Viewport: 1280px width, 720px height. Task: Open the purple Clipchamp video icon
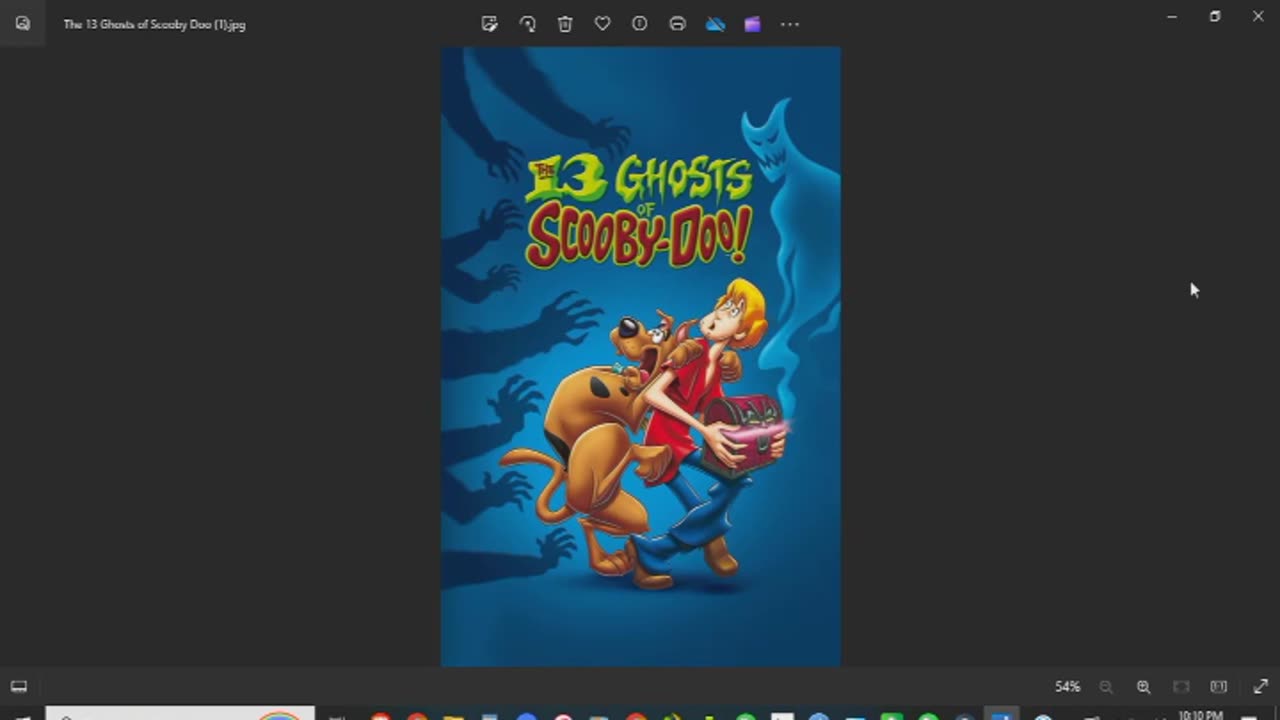pyautogui.click(x=752, y=24)
